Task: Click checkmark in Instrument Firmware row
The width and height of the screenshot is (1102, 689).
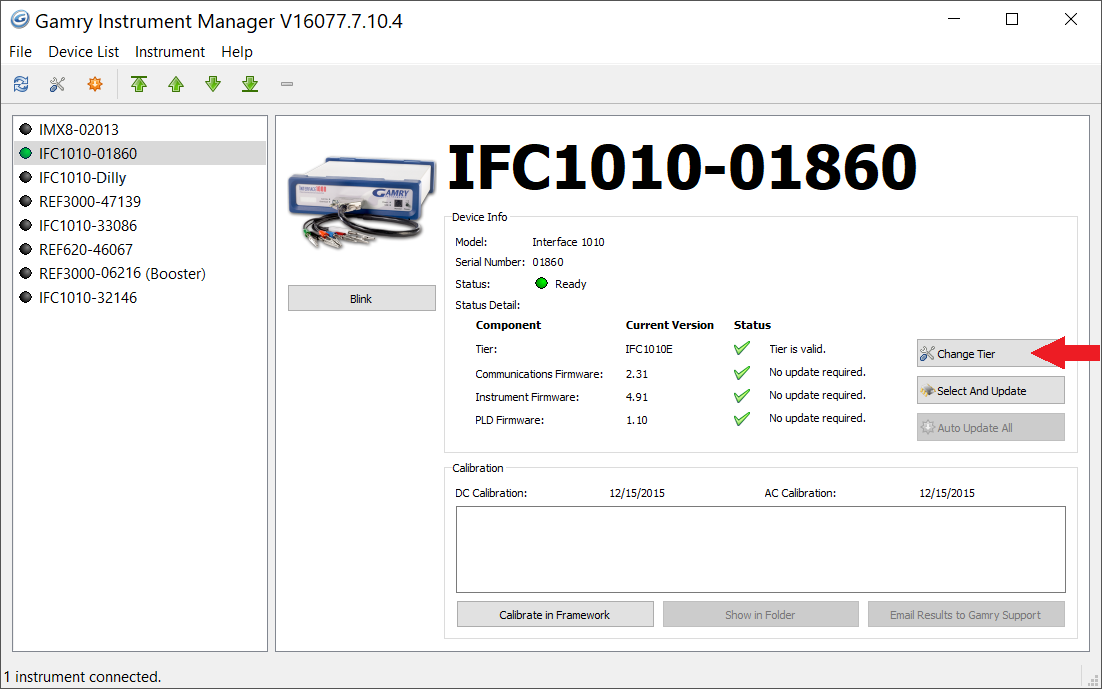Action: pos(741,396)
